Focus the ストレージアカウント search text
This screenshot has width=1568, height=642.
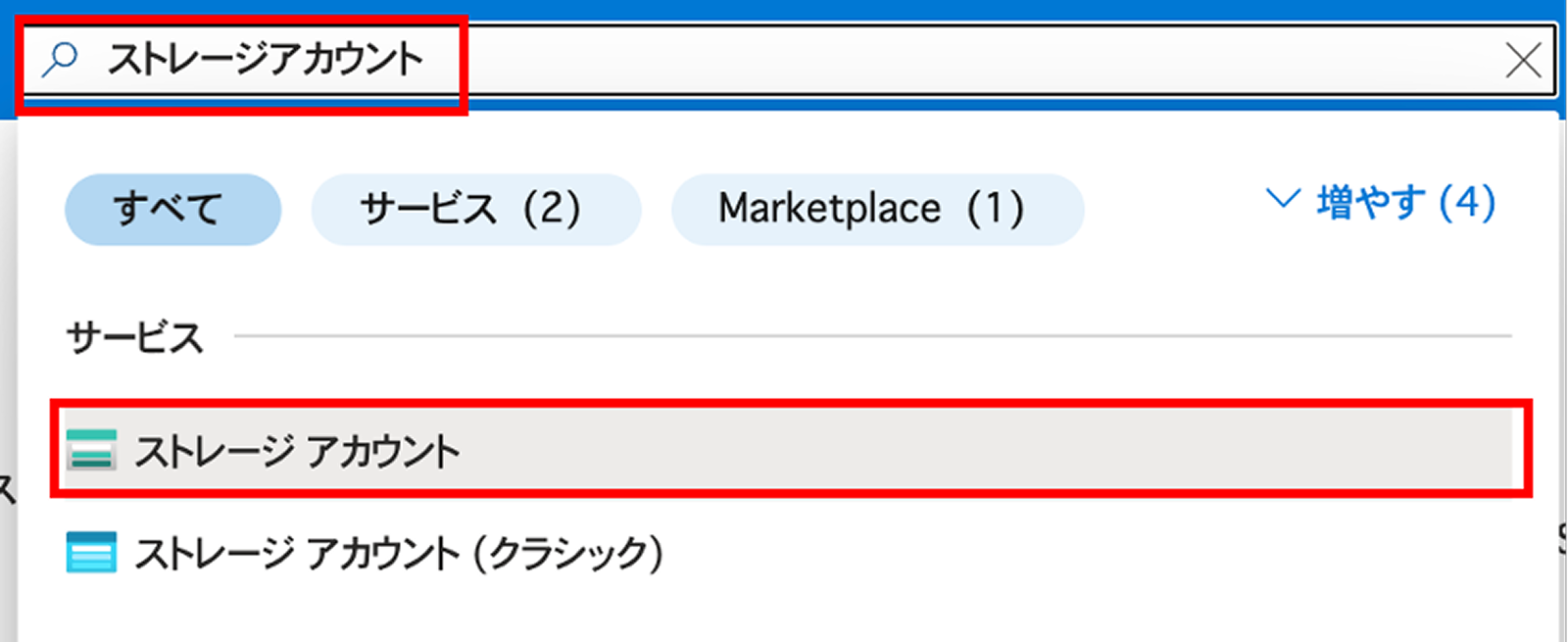265,60
